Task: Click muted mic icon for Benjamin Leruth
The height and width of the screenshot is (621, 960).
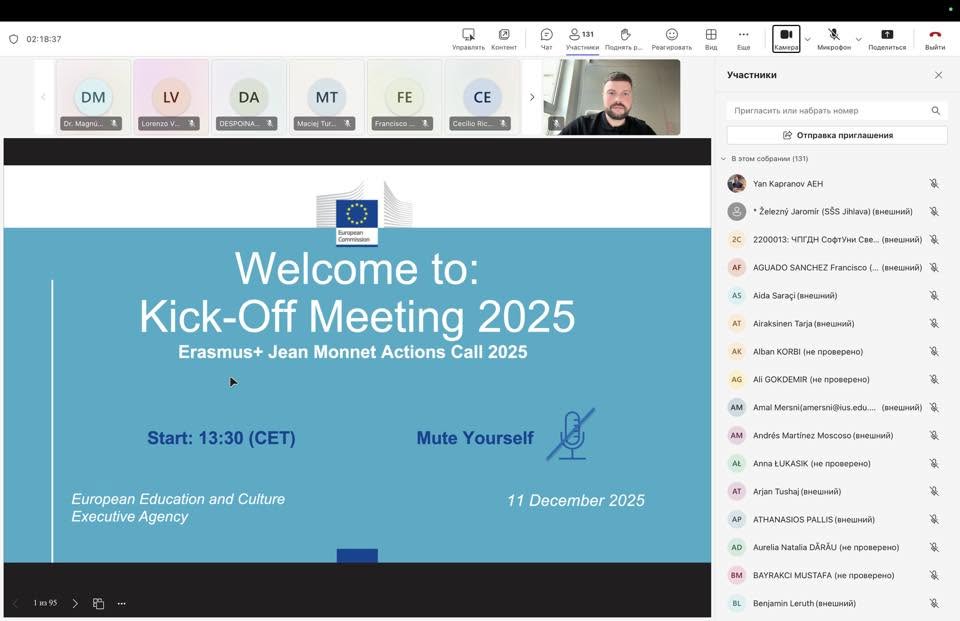Action: pyautogui.click(x=934, y=603)
